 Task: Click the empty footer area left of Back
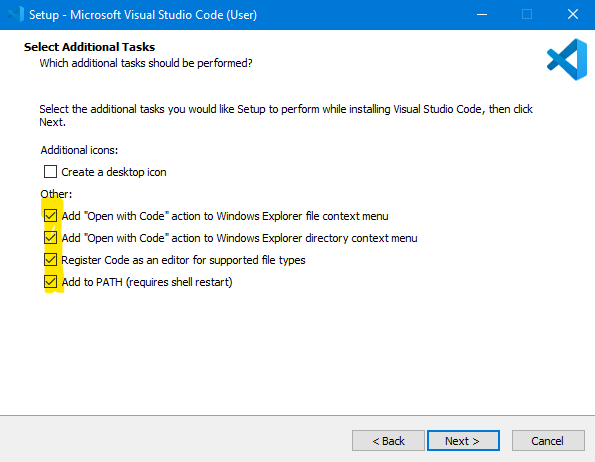click(x=175, y=440)
